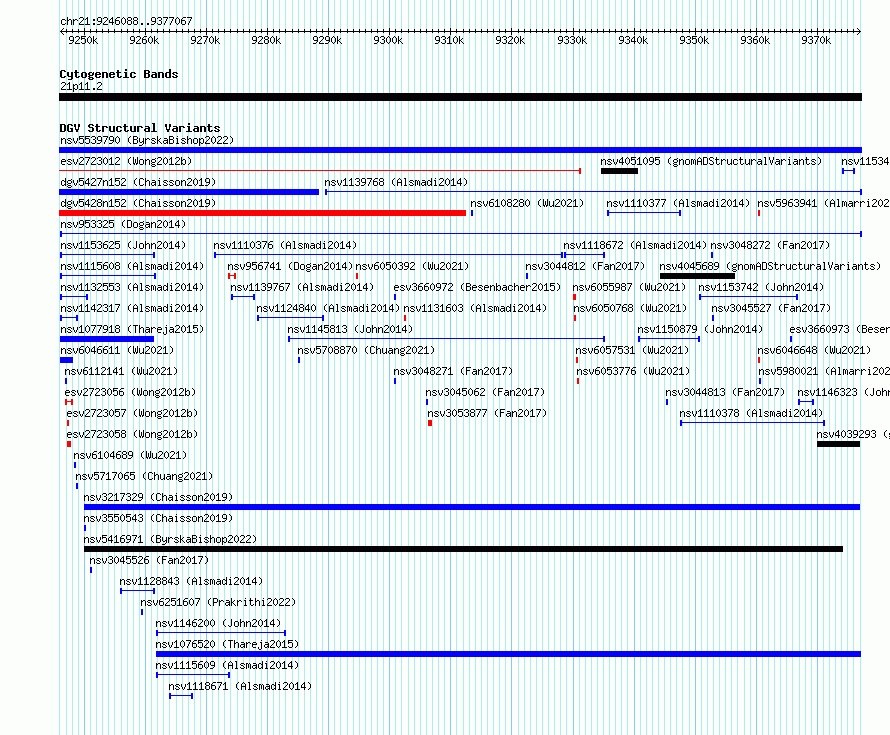Select esv2723058 (Wong2012b) label
The image size is (890, 735).
coord(132,434)
